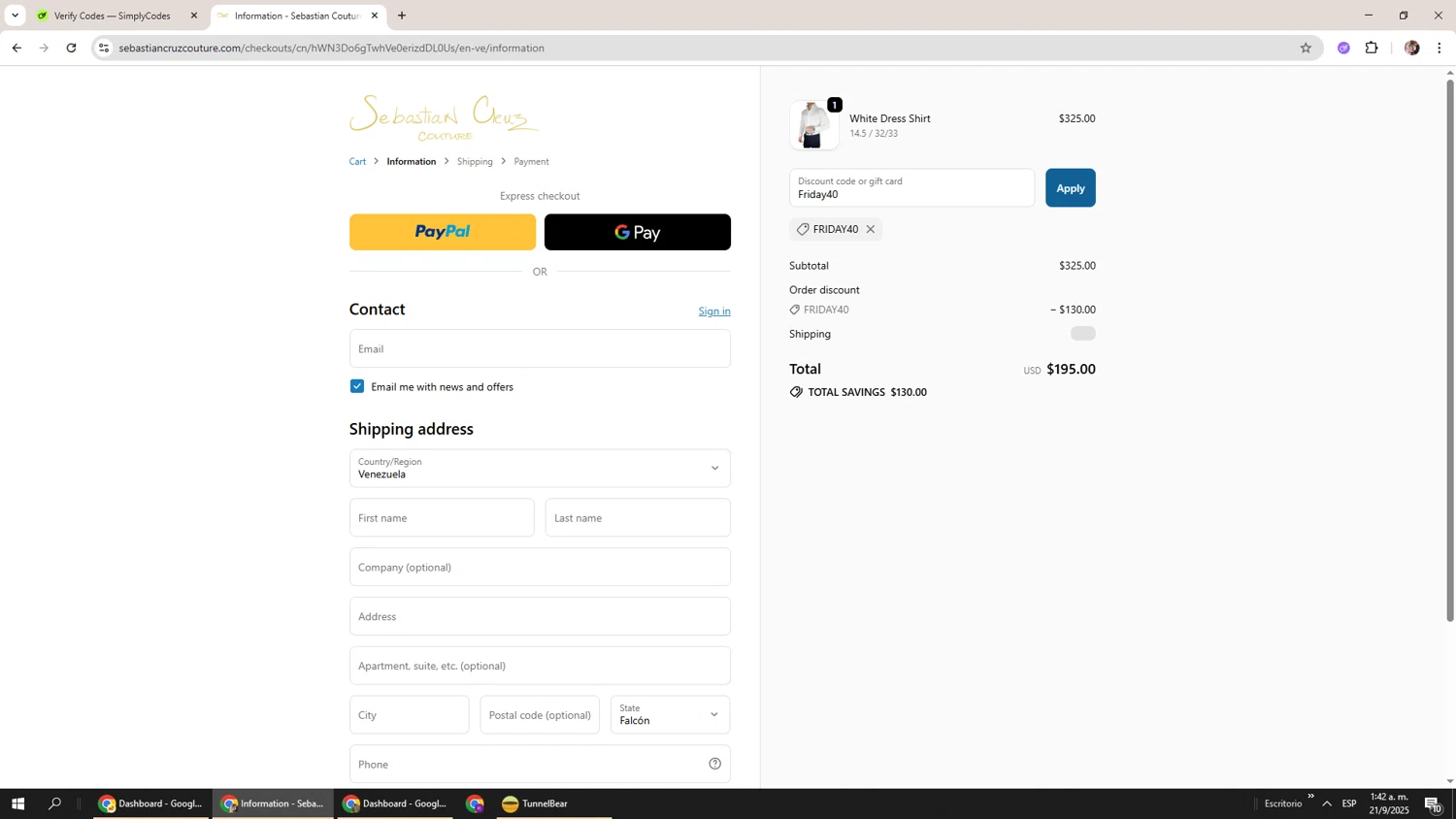
Task: Click the Total $195.00 amount
Action: coord(1071,369)
